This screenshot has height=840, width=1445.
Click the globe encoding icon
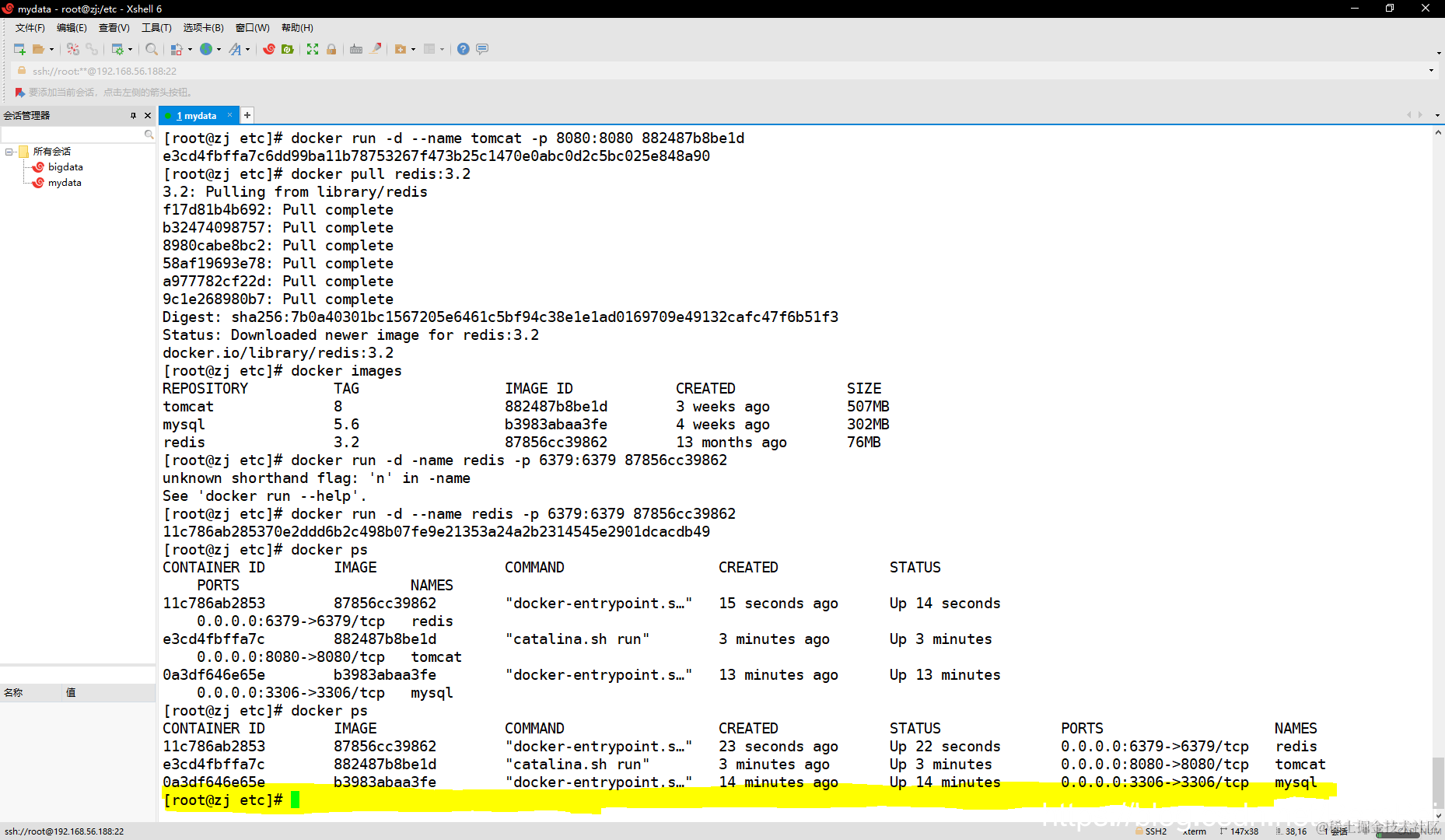pyautogui.click(x=206, y=49)
